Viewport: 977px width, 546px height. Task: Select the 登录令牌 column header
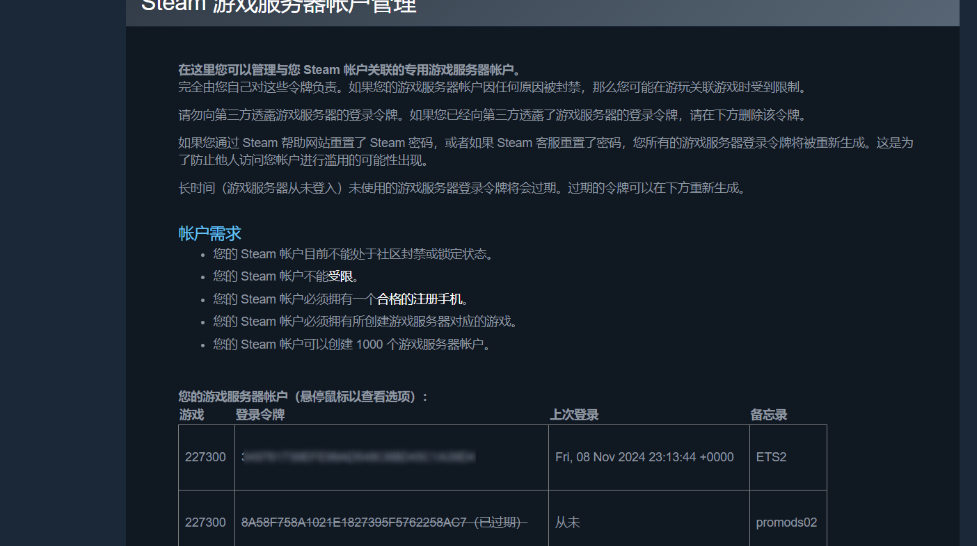tap(260, 414)
